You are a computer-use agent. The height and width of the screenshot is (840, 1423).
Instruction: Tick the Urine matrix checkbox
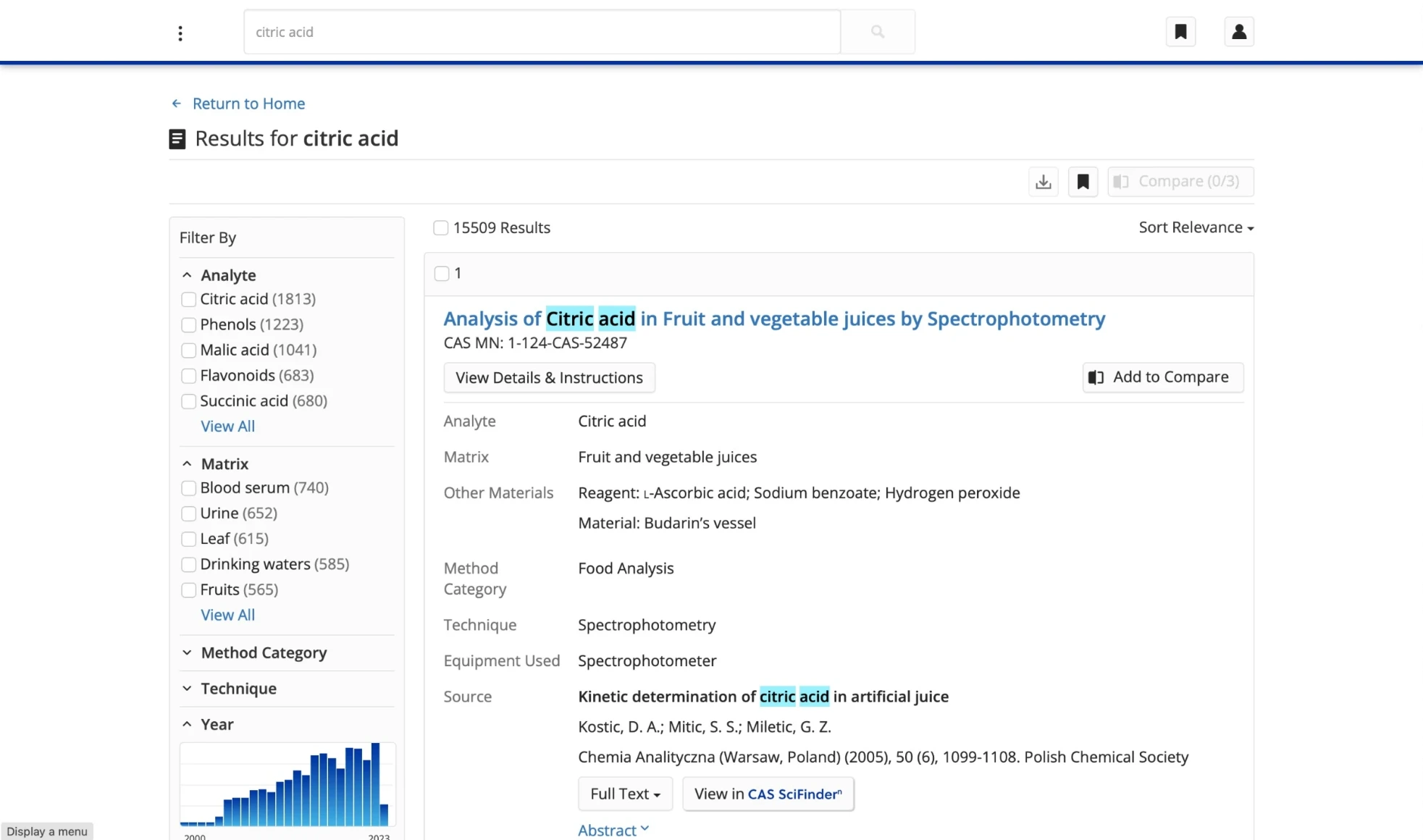pyautogui.click(x=188, y=513)
